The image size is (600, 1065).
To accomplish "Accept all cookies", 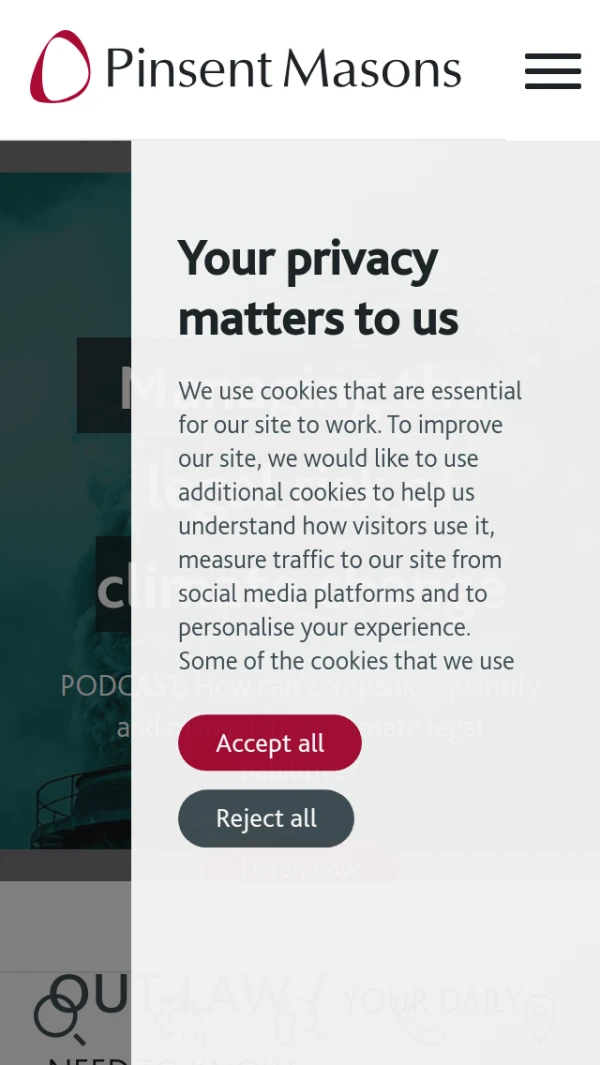I will click(269, 743).
